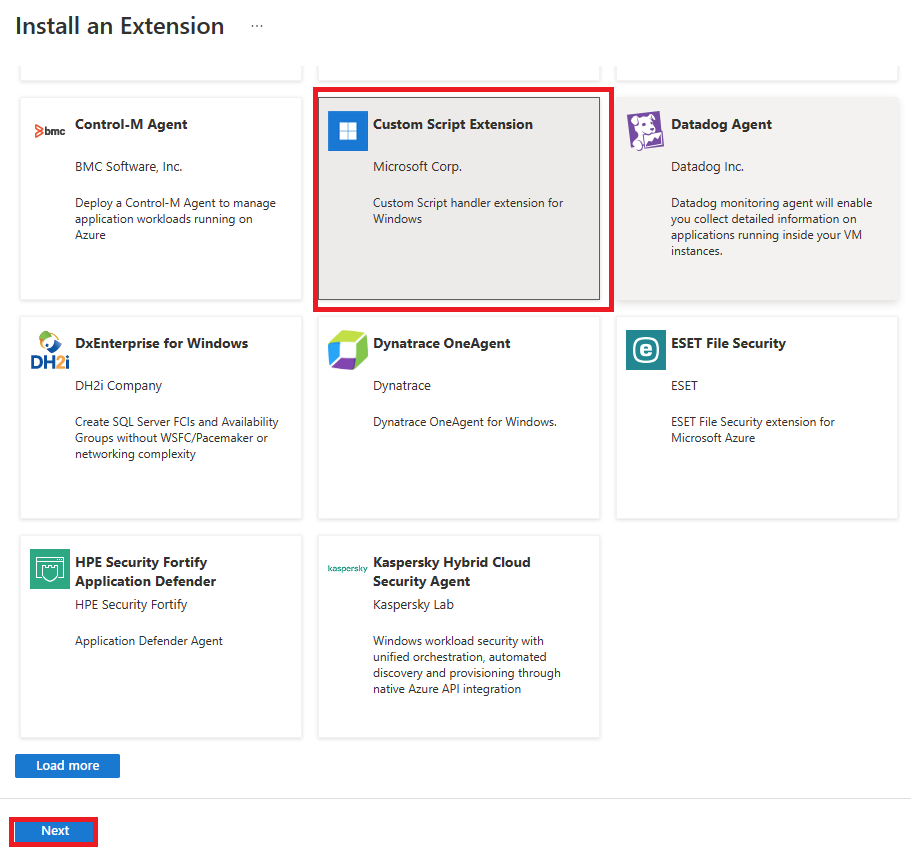The image size is (911, 863).
Task: Select the Dynatrace OneAgent title
Action: click(x=442, y=343)
